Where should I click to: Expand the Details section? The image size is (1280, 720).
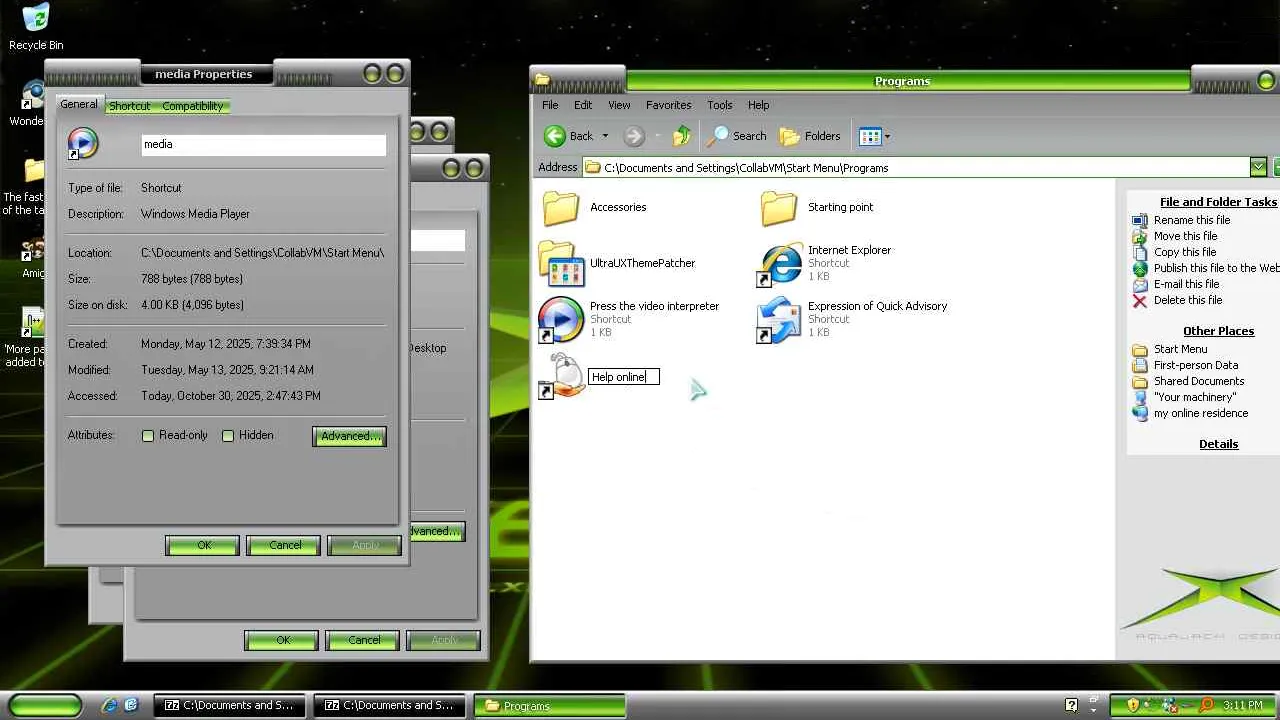pos(1218,444)
